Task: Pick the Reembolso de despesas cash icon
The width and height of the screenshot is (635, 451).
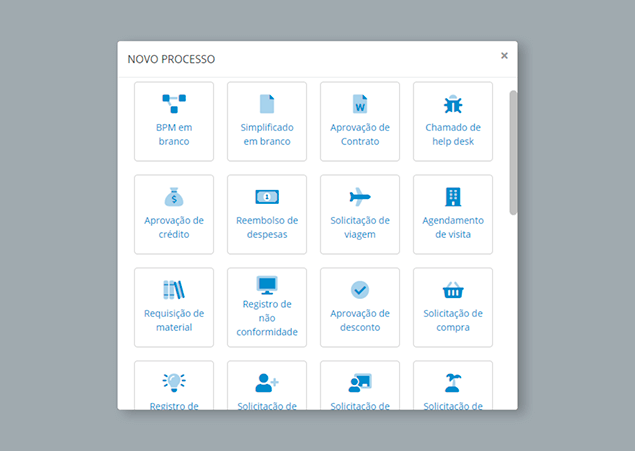Action: pyautogui.click(x=267, y=196)
